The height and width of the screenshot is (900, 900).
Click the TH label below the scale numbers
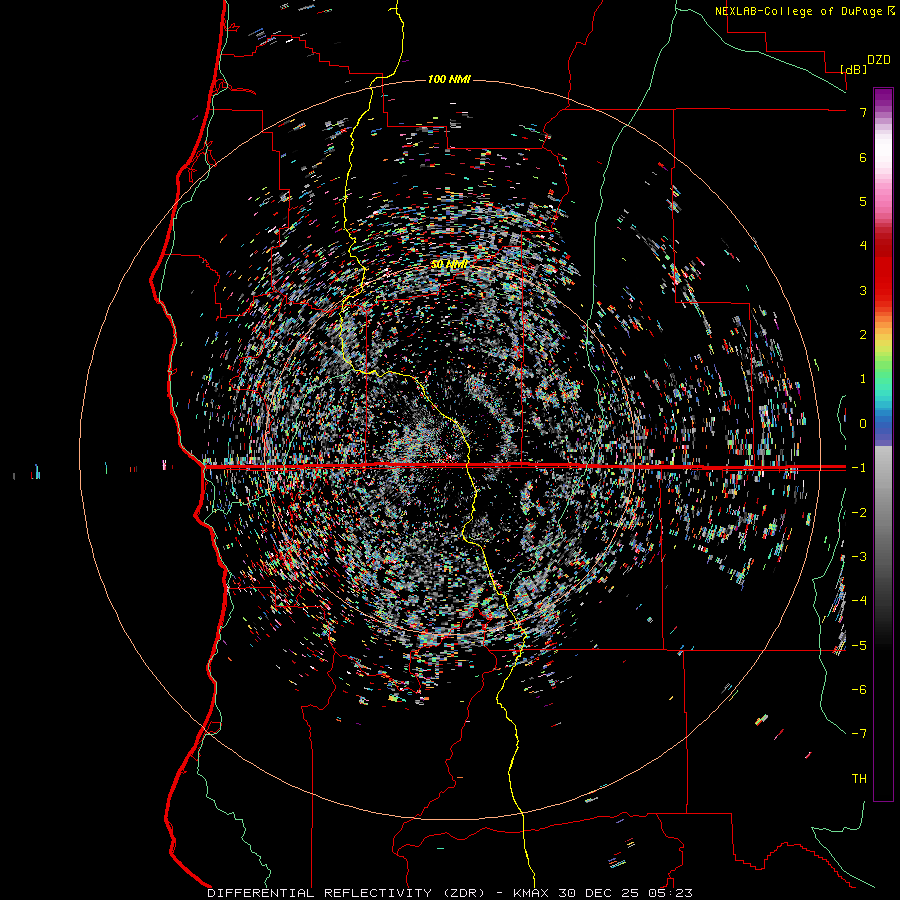pos(859,778)
